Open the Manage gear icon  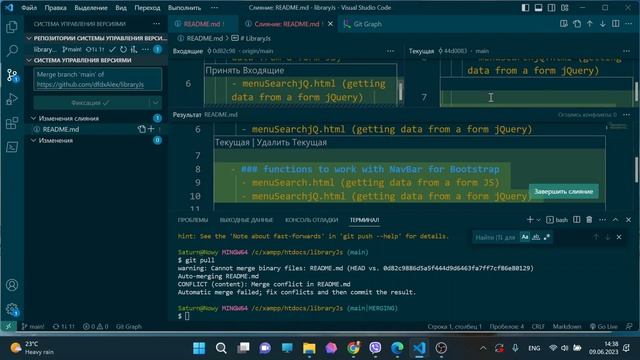point(12,309)
